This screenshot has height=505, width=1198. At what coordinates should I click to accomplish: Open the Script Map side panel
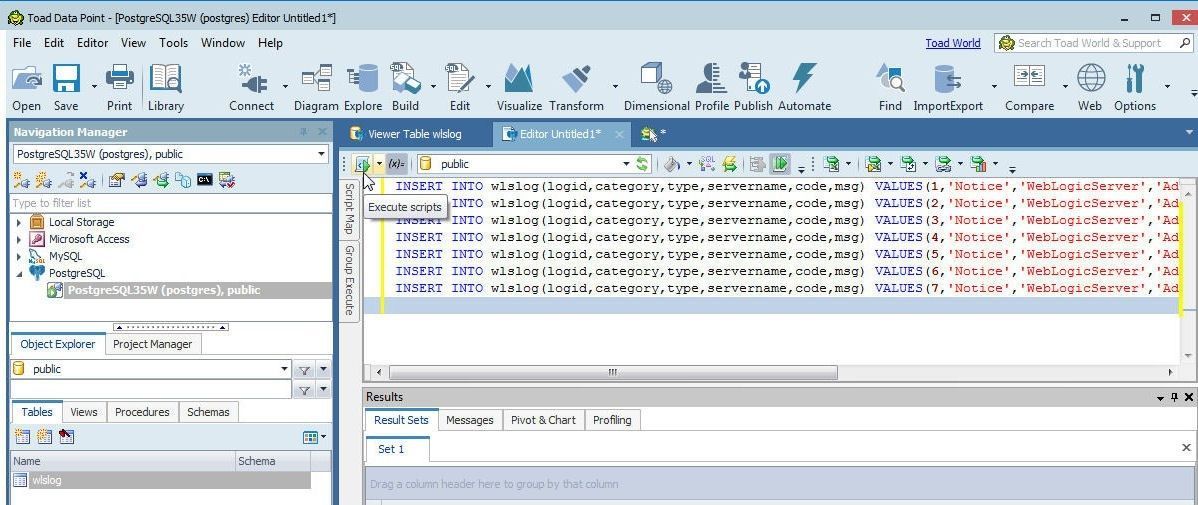click(349, 210)
